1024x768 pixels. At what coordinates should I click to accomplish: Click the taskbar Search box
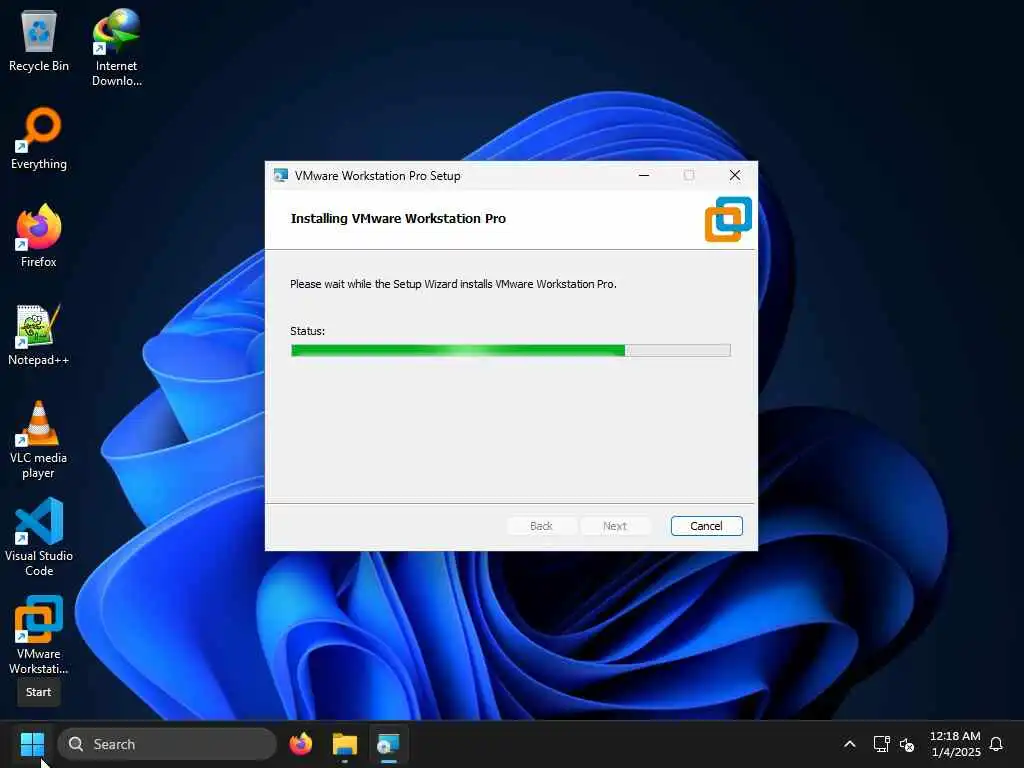click(167, 744)
